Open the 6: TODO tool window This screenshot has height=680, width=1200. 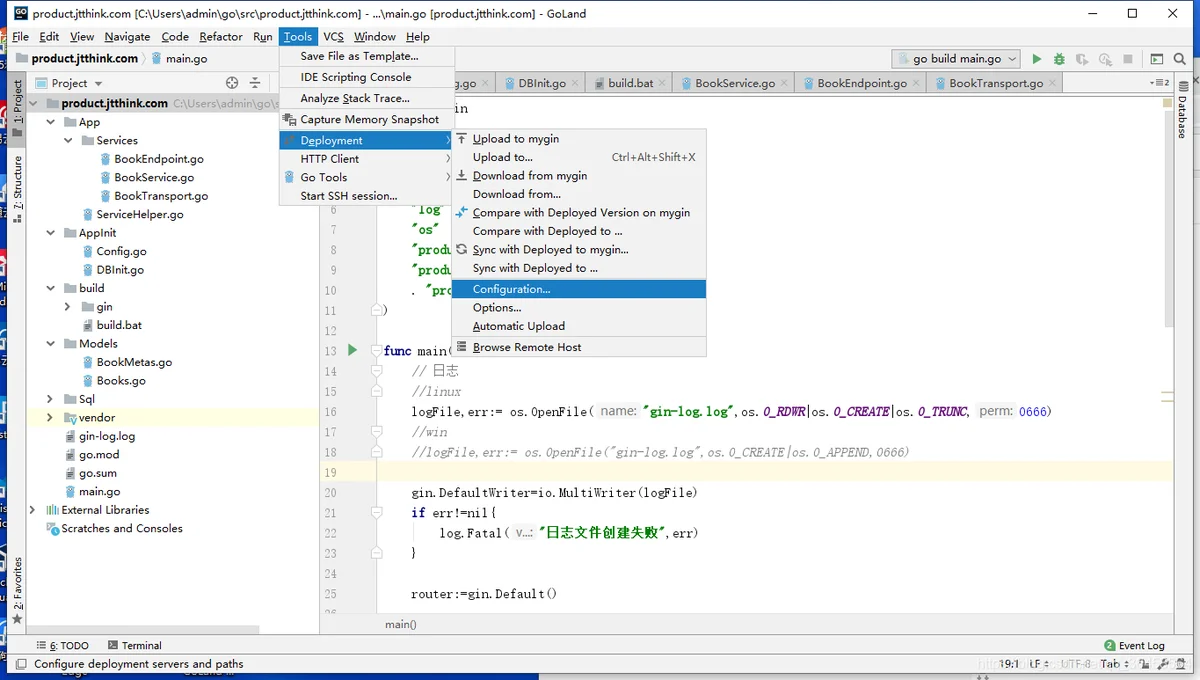(x=63, y=646)
